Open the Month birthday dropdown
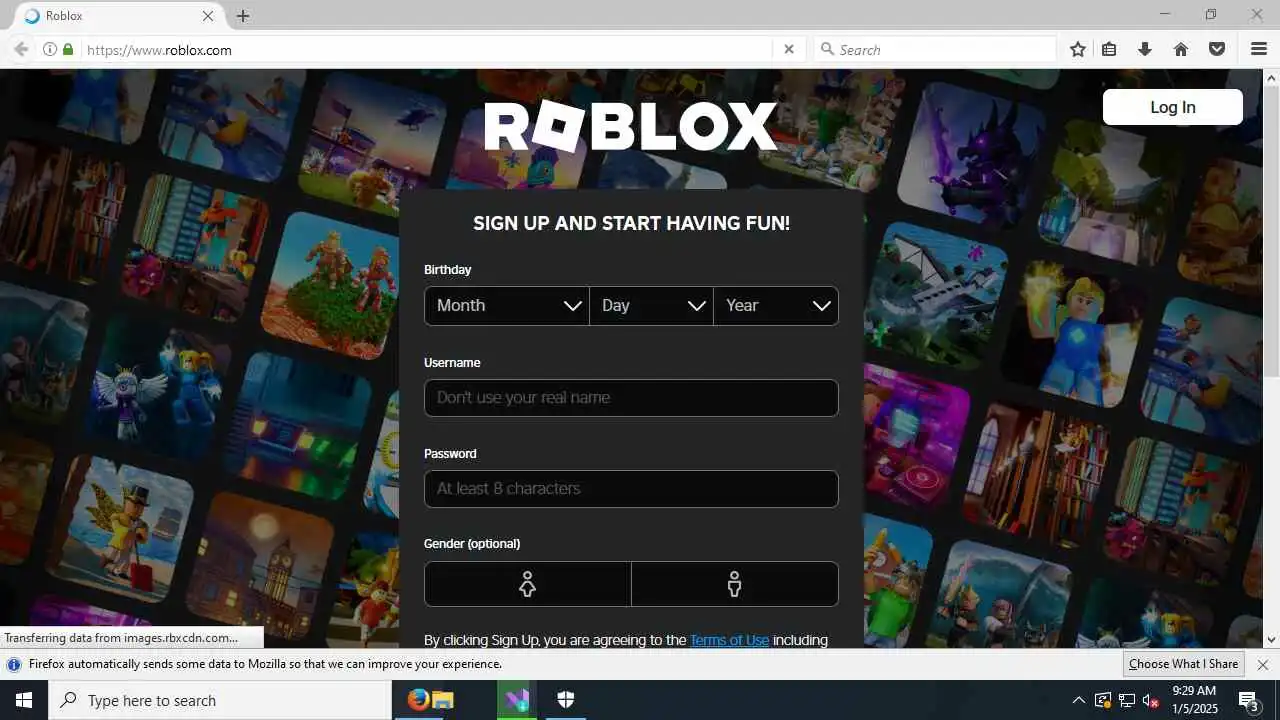1280x720 pixels. pyautogui.click(x=507, y=306)
